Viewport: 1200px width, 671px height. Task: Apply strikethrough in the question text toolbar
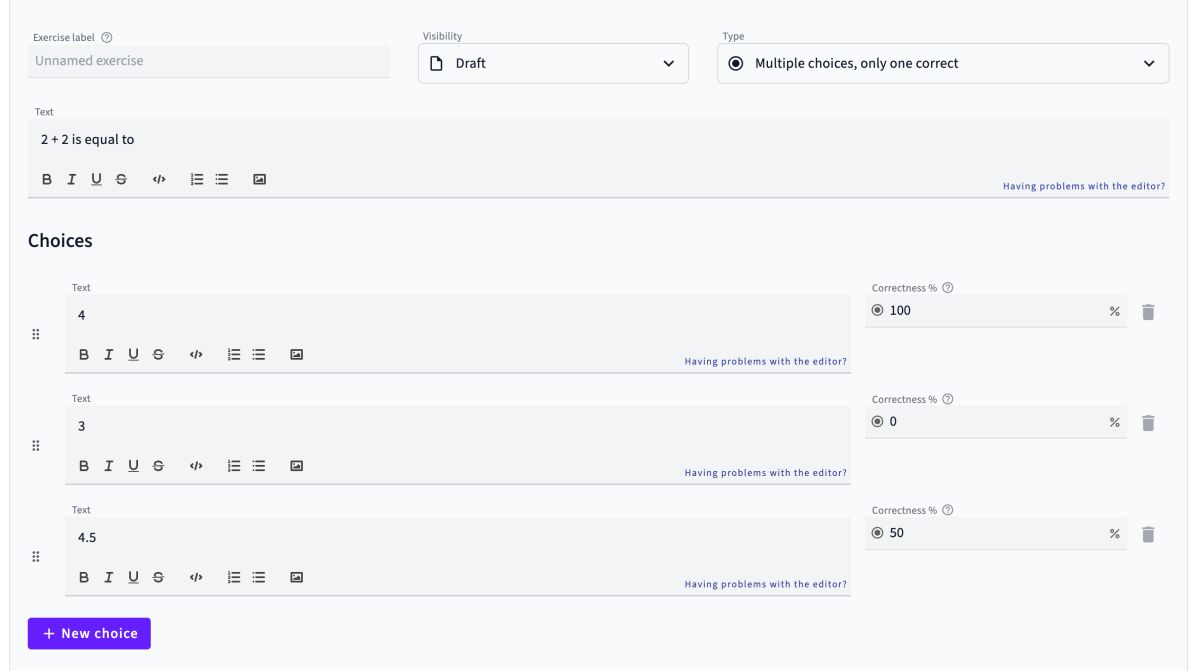[121, 179]
